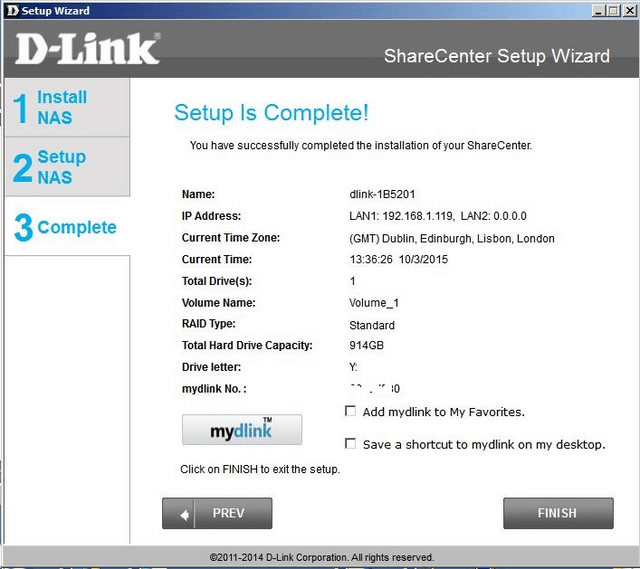
Task: Click the device name dlink-1B5201
Action: coord(382,194)
